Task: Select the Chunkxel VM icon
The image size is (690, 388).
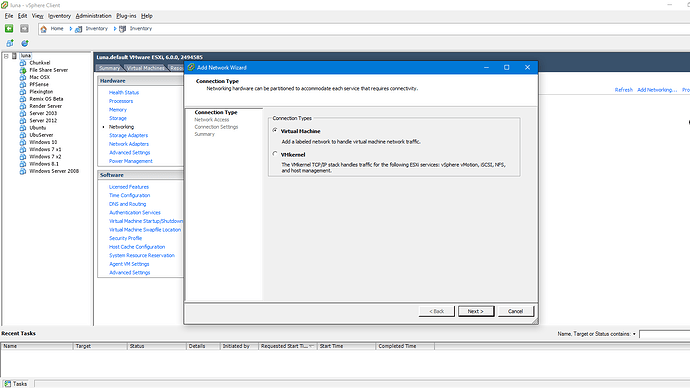Action: tap(23, 63)
